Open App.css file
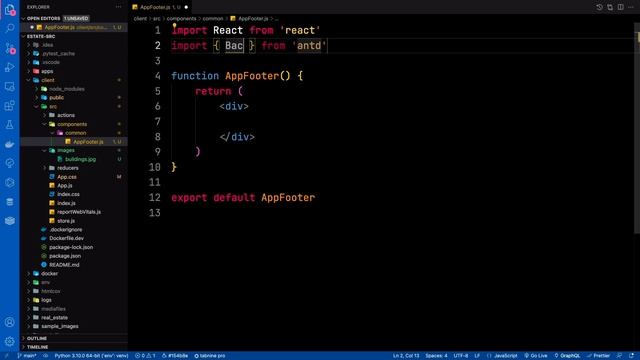The height and width of the screenshot is (360, 640). click(67, 177)
